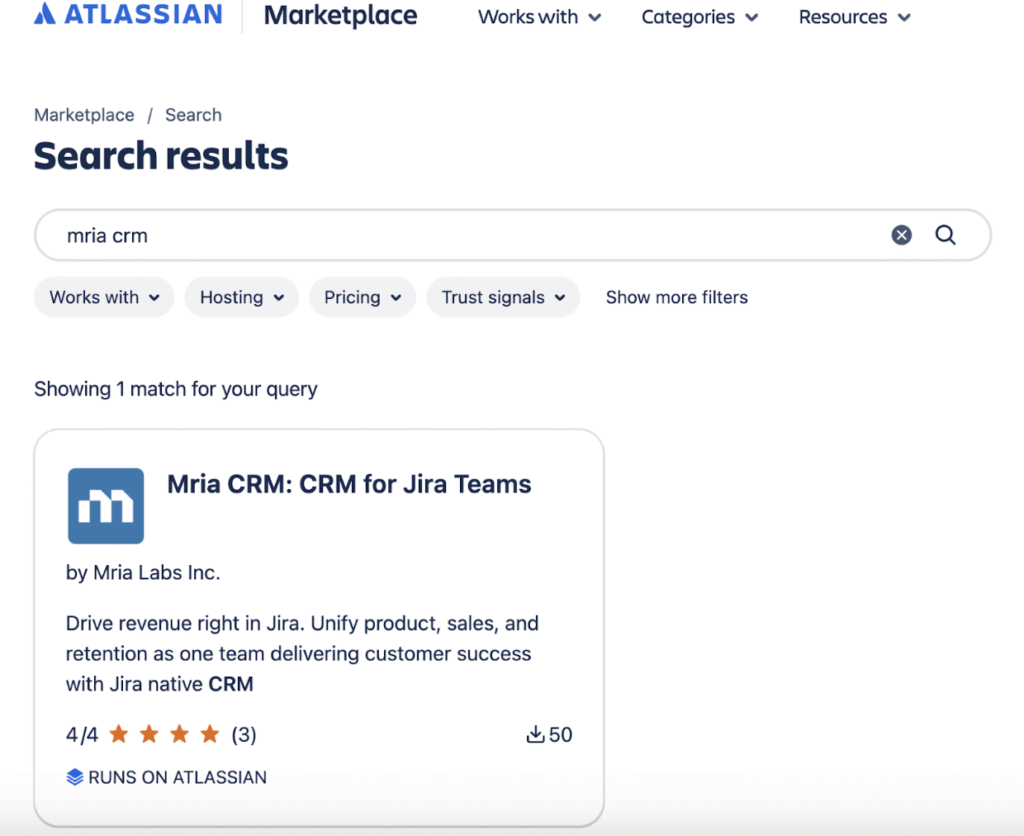Click the Runs on Atlassian badge icon
Screen dimensions: 1024x836
pos(75,777)
